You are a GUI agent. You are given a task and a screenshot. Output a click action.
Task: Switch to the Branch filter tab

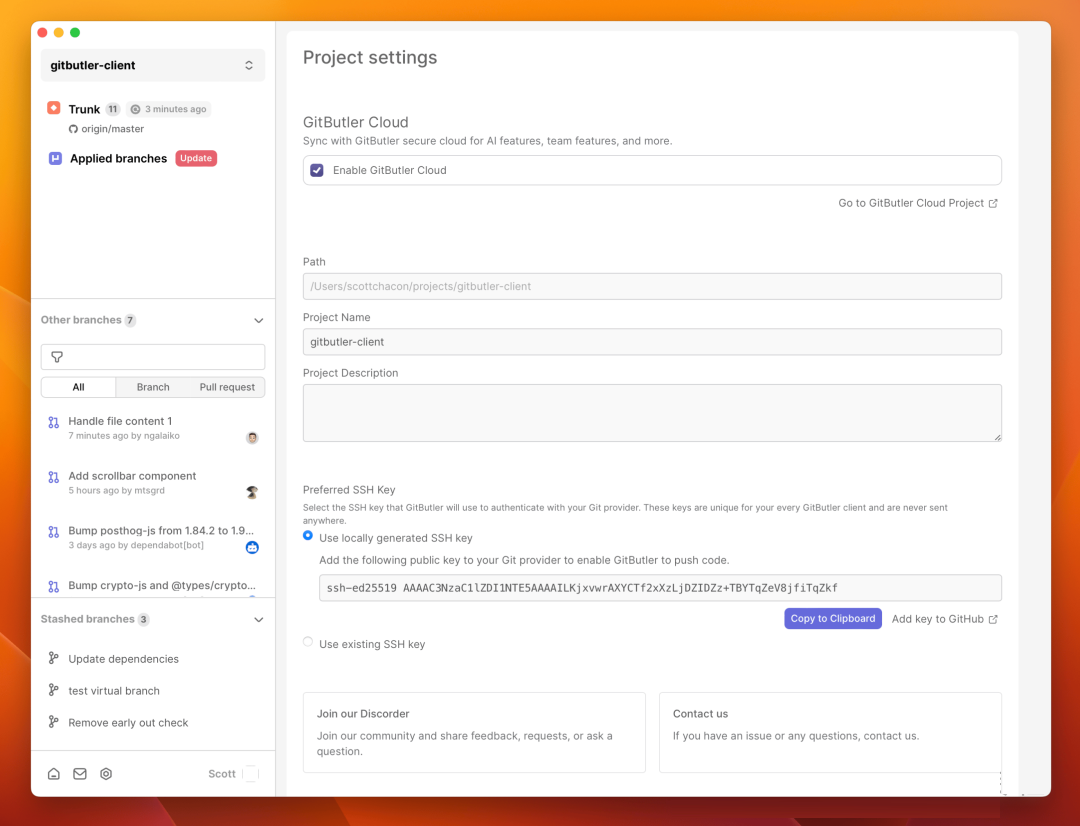153,387
